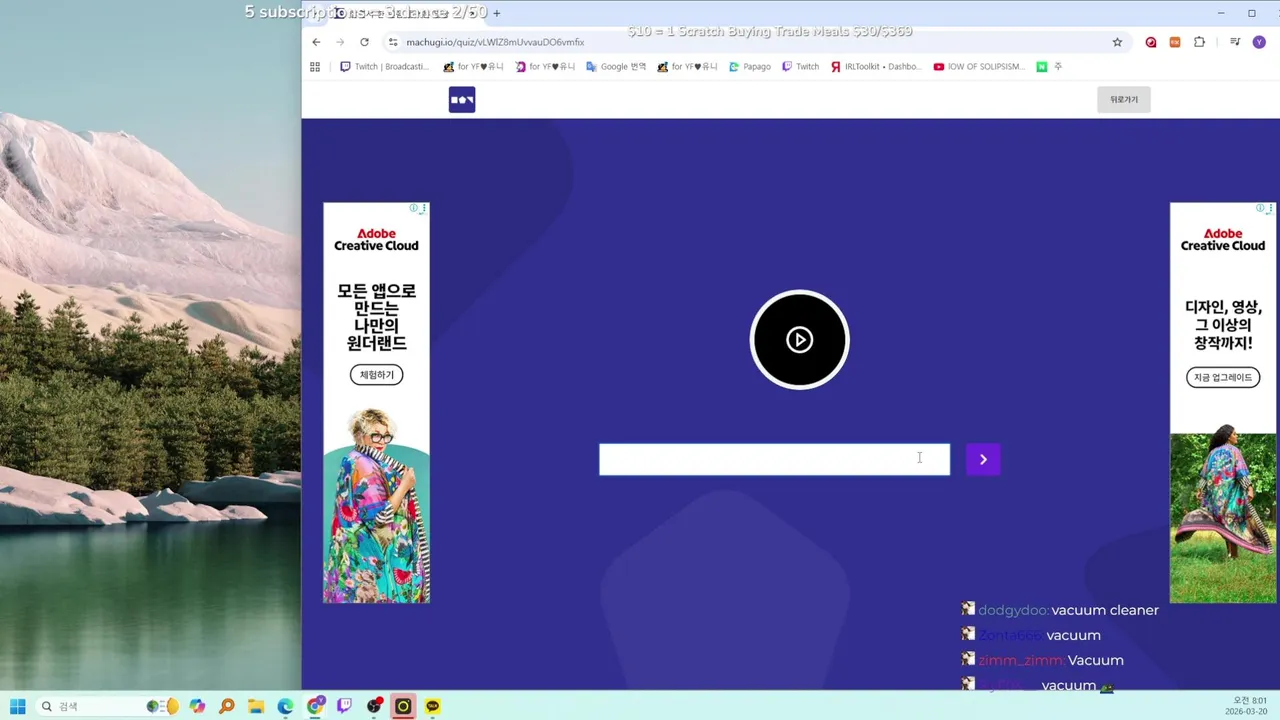Open yellow camera app in taskbar
This screenshot has width=1280, height=720.
pos(403,706)
